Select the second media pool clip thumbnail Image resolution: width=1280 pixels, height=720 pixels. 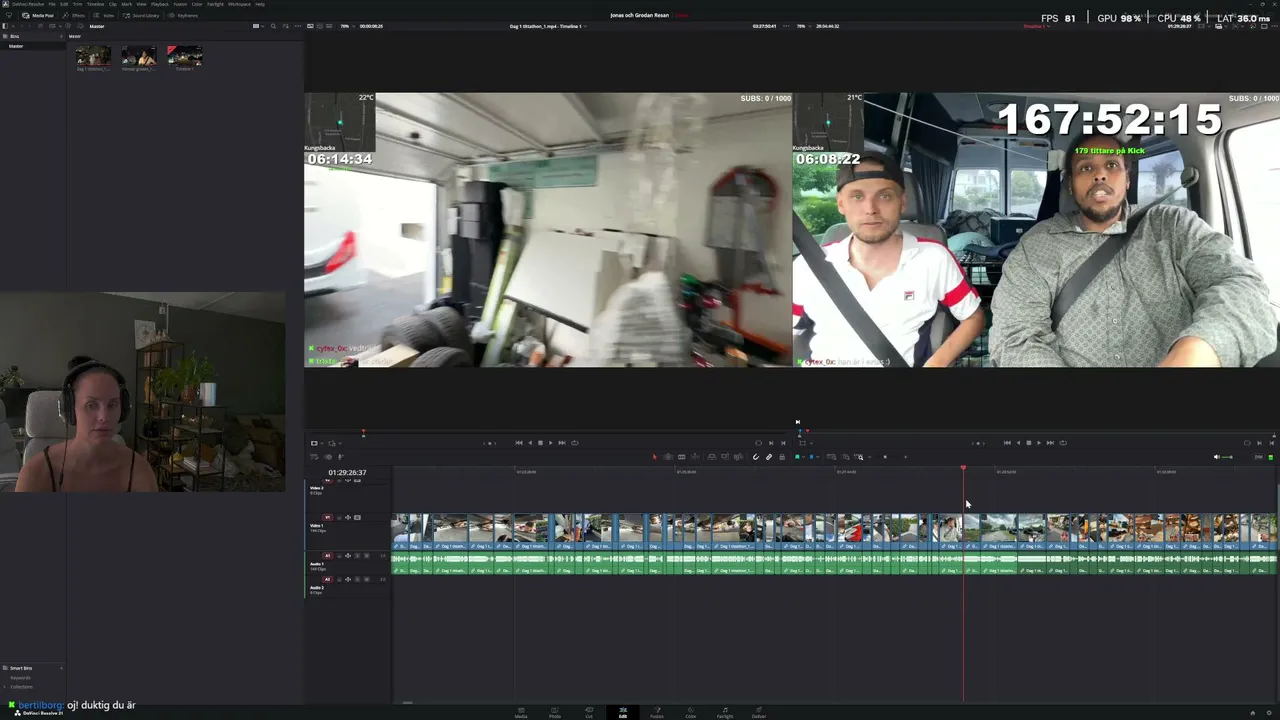(139, 56)
